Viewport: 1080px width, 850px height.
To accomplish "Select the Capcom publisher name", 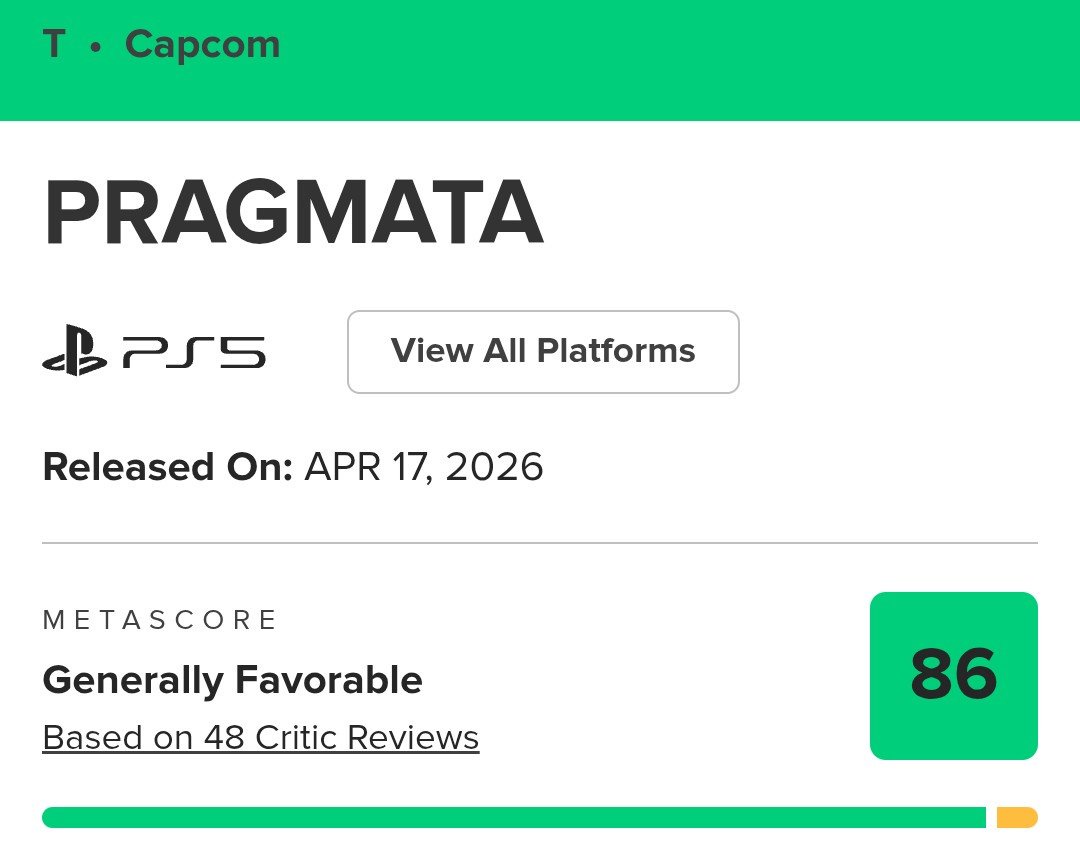I will point(202,45).
